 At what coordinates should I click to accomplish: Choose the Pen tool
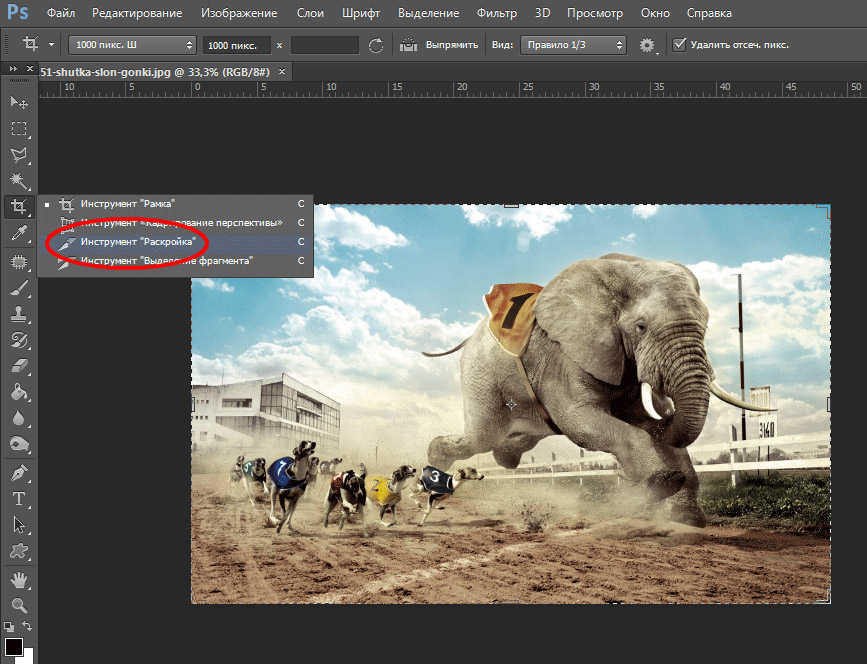coord(18,472)
